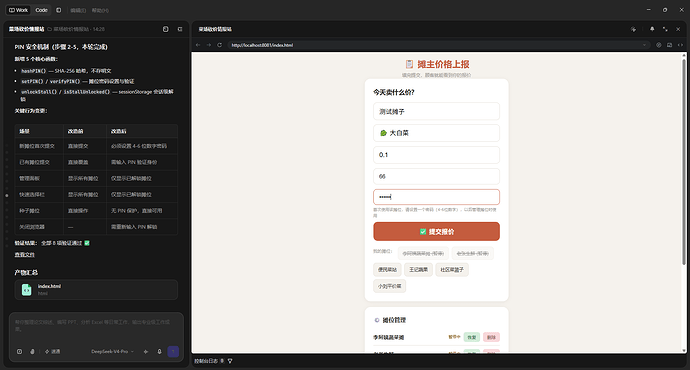Minimize the application window

(x=649, y=10)
